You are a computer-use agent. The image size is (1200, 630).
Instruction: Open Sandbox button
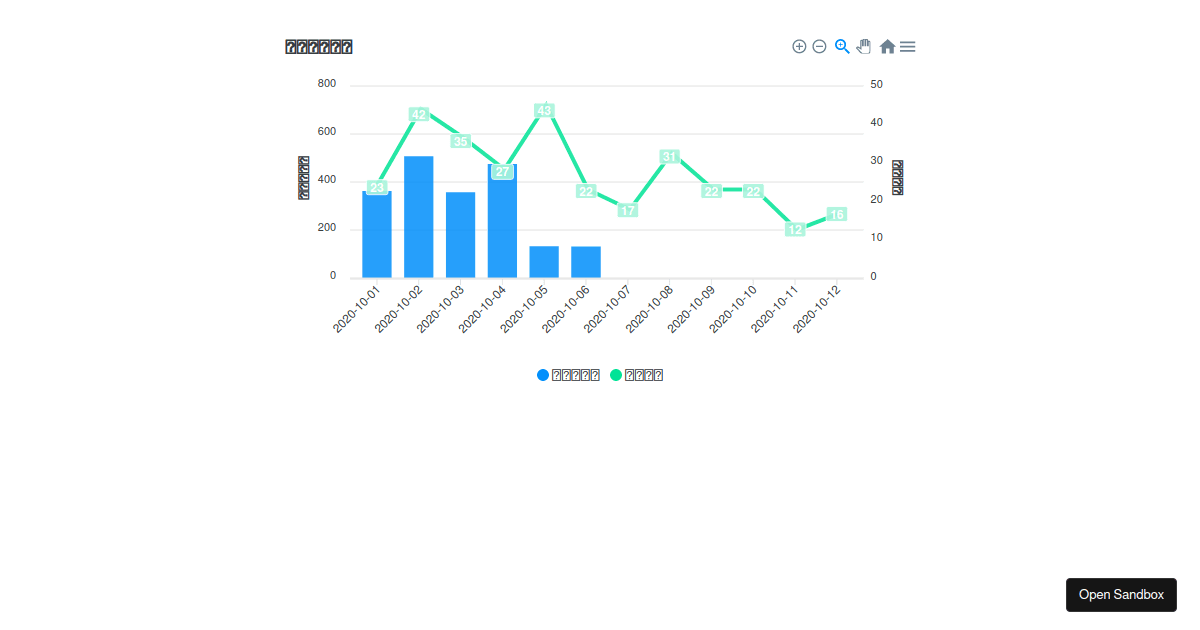point(1121,595)
